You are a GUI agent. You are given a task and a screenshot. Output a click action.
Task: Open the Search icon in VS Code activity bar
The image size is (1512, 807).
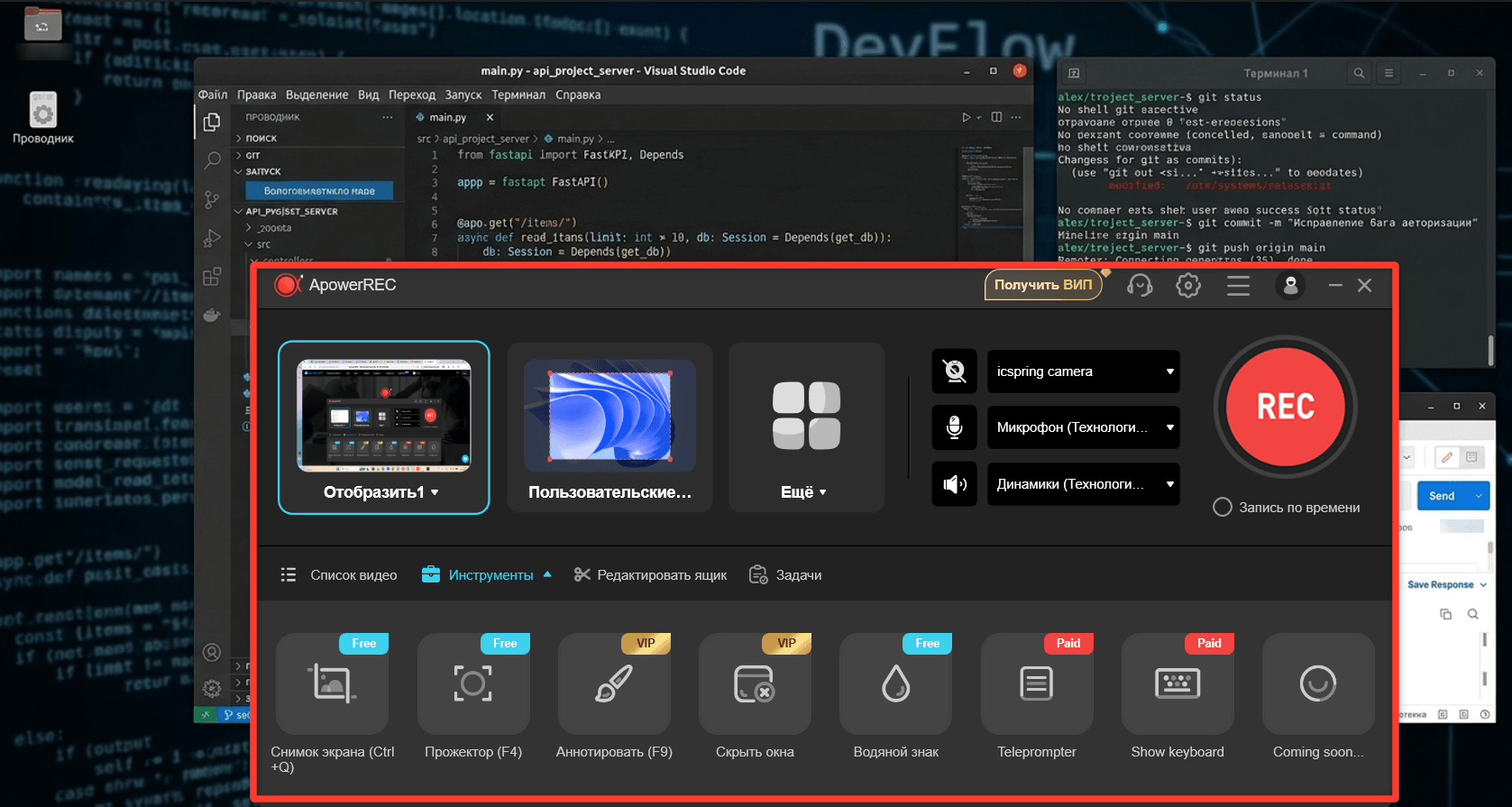tap(212, 160)
